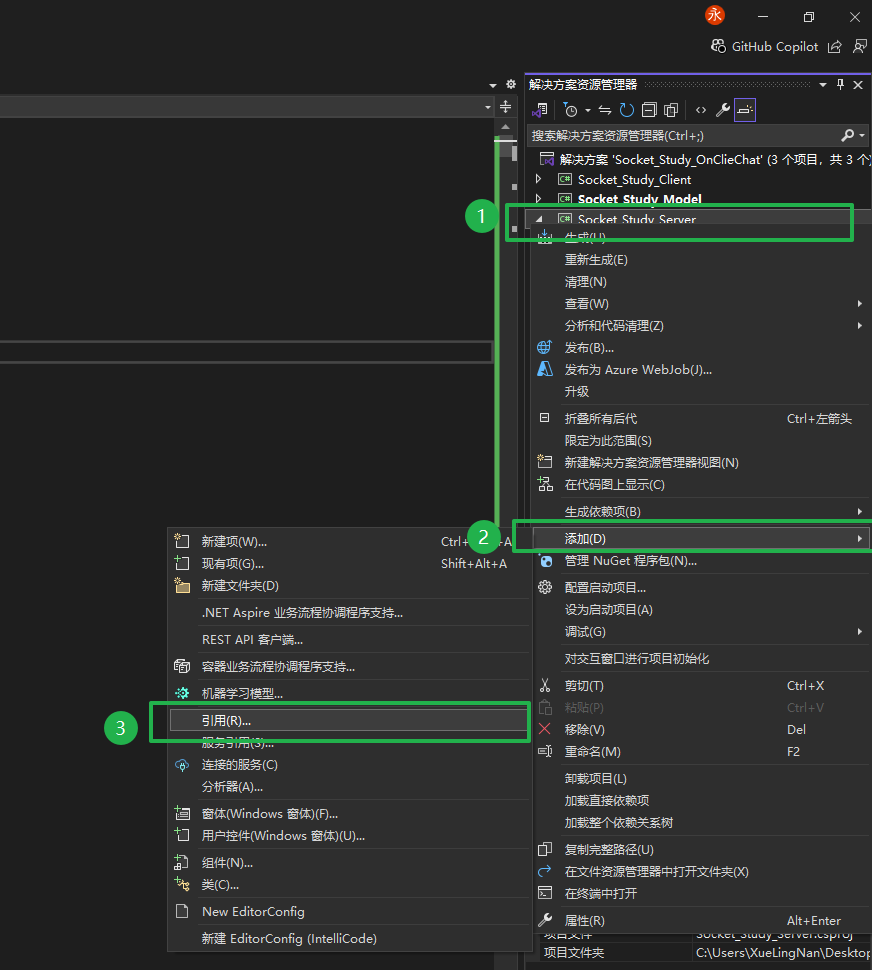Viewport: 872px width, 970px height.
Task: Click the wrench properties icon in toolbar
Action: 722,110
